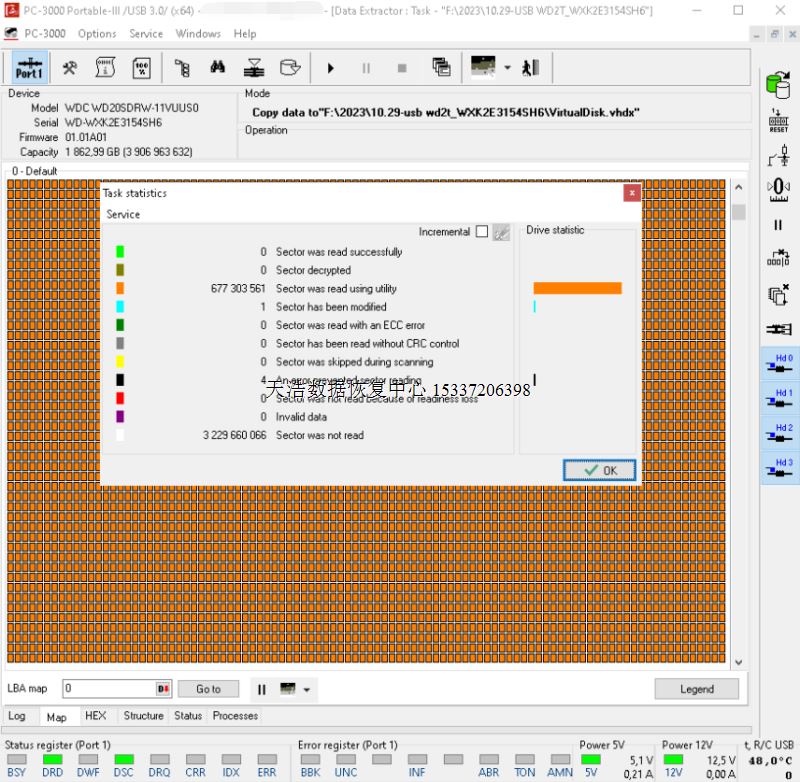Switch to the HEX tab

[x=95, y=716]
